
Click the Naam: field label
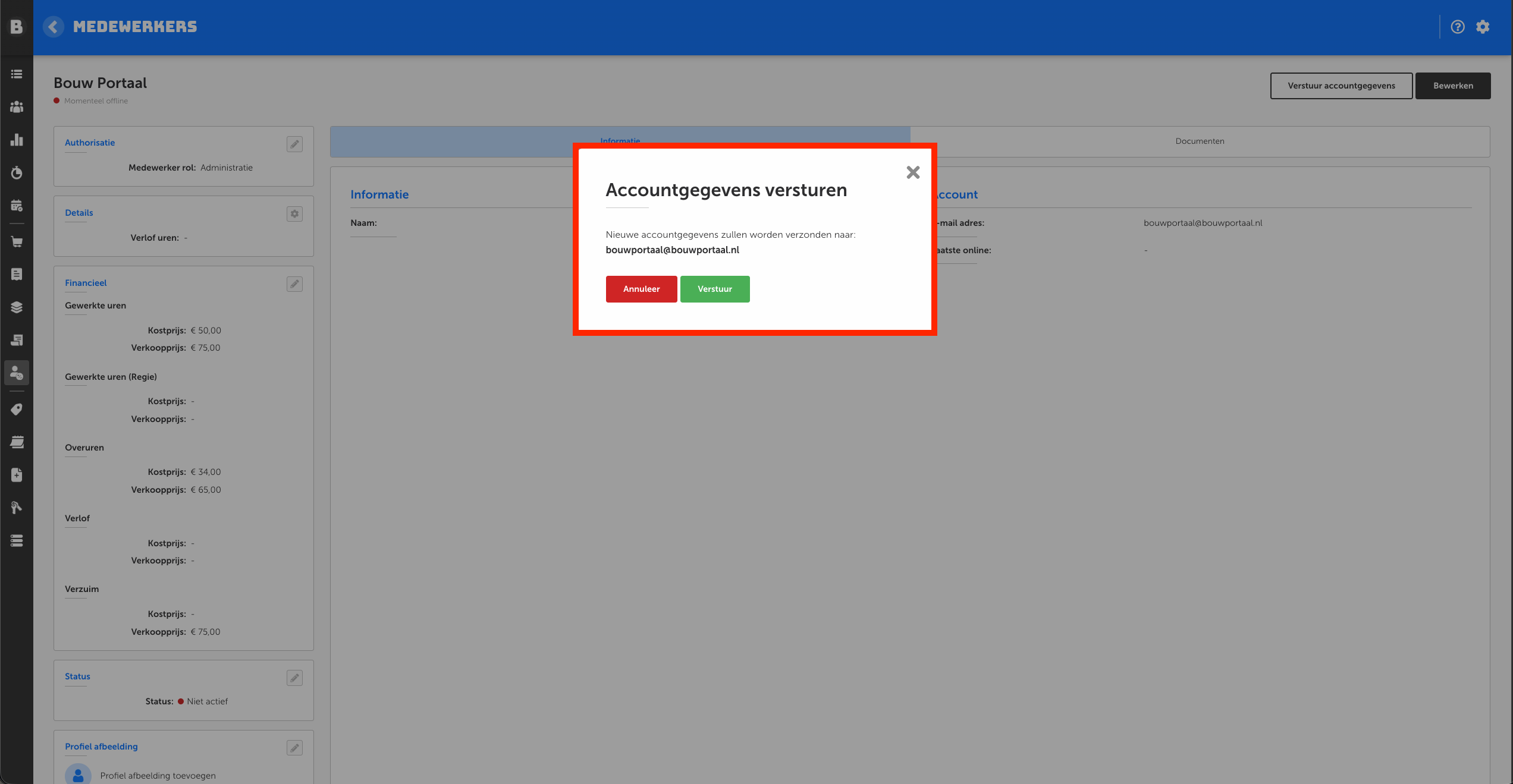click(363, 223)
